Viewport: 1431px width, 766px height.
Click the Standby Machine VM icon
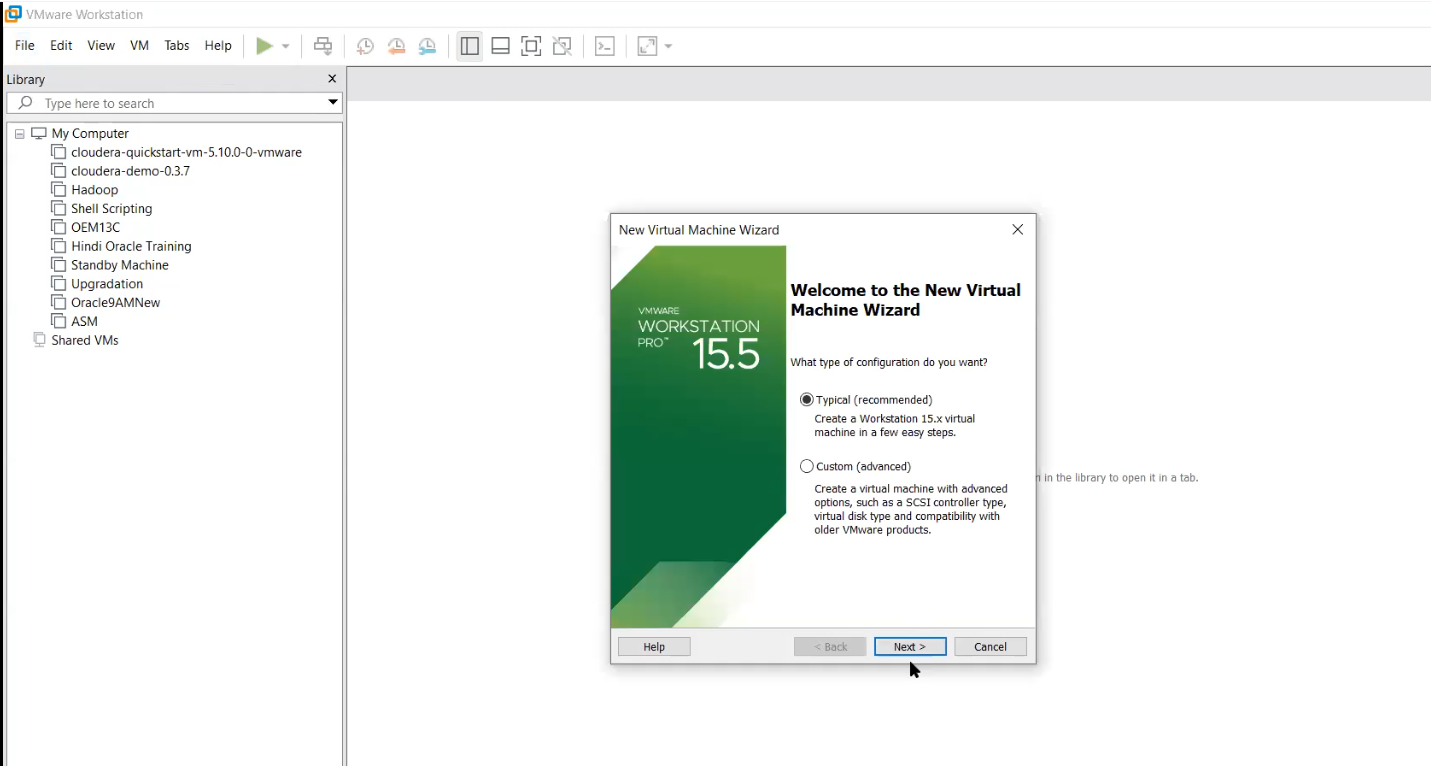point(59,265)
